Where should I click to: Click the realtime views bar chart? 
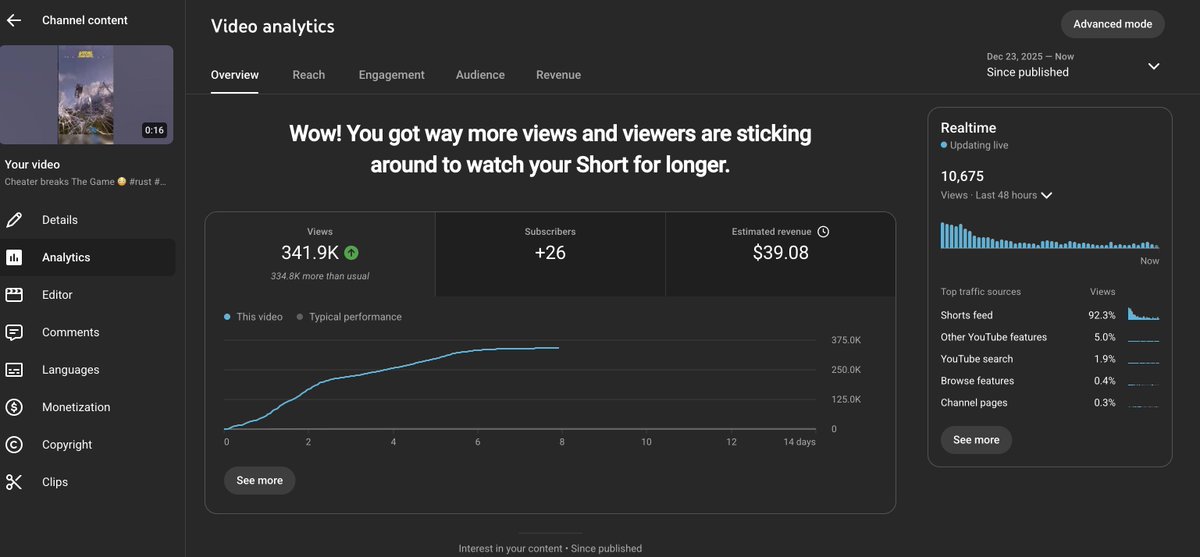[1050, 235]
